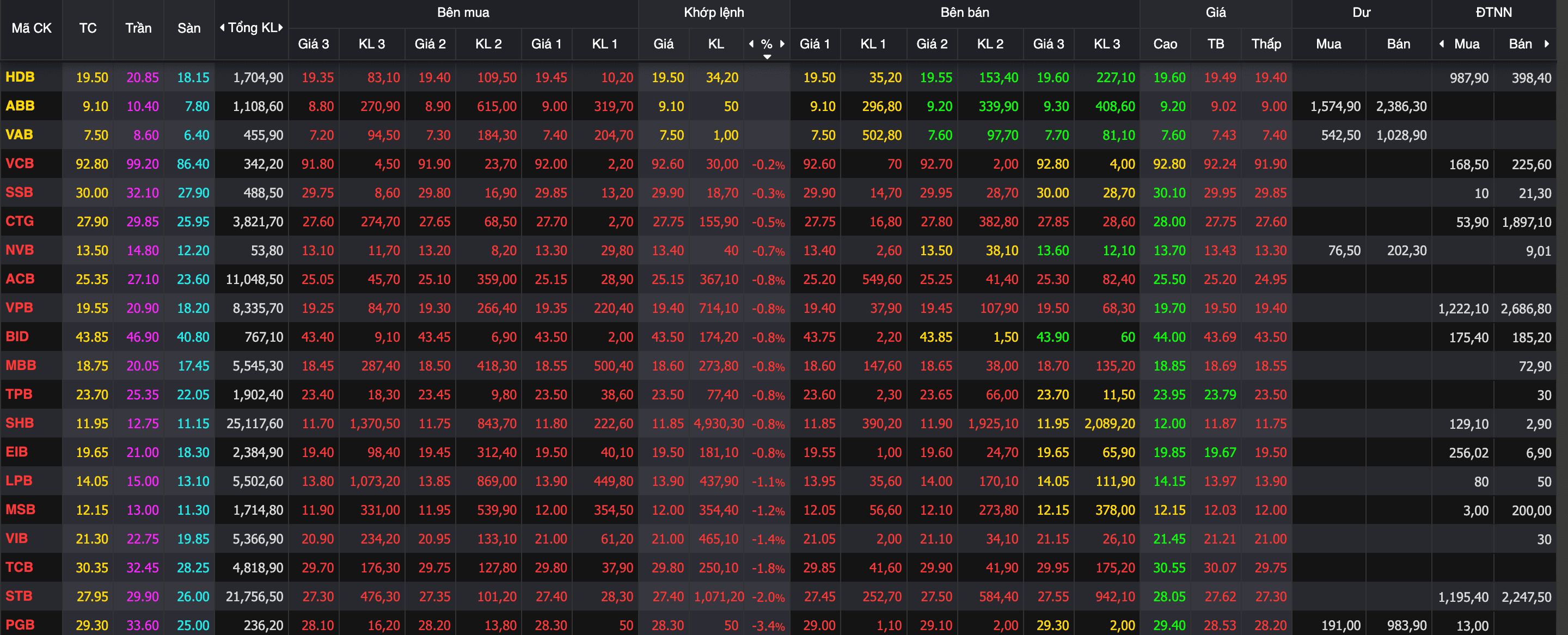Open stock symbol LPB
The height and width of the screenshot is (635, 1568).
pos(19,481)
